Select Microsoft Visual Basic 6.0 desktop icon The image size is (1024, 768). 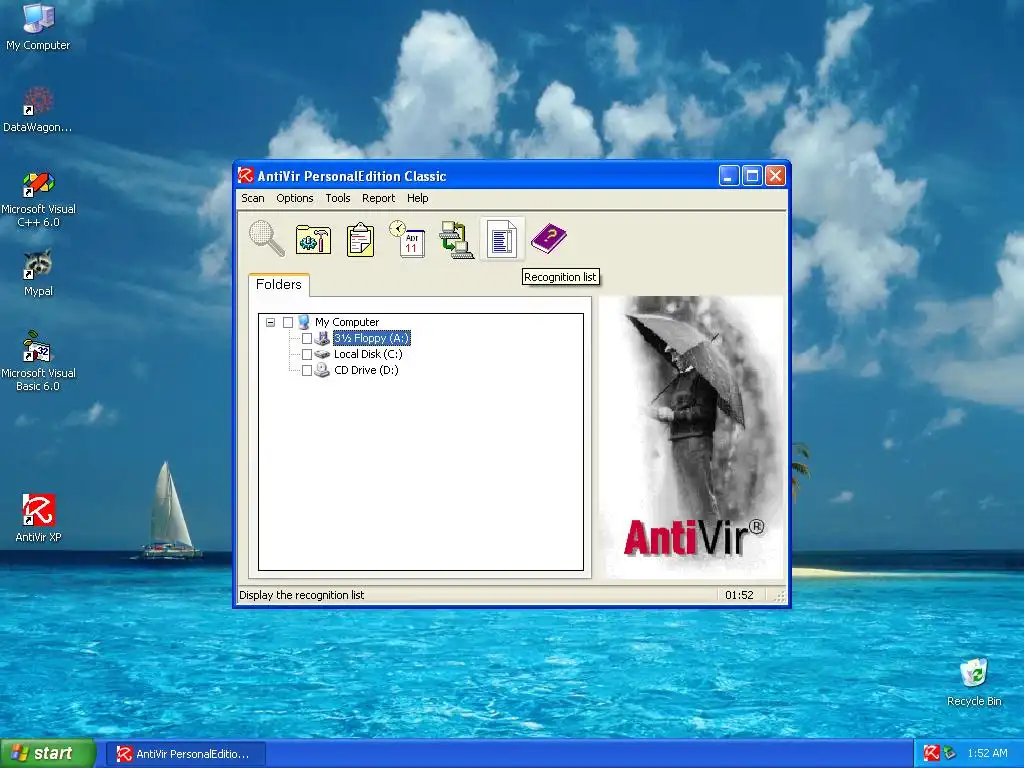point(38,361)
